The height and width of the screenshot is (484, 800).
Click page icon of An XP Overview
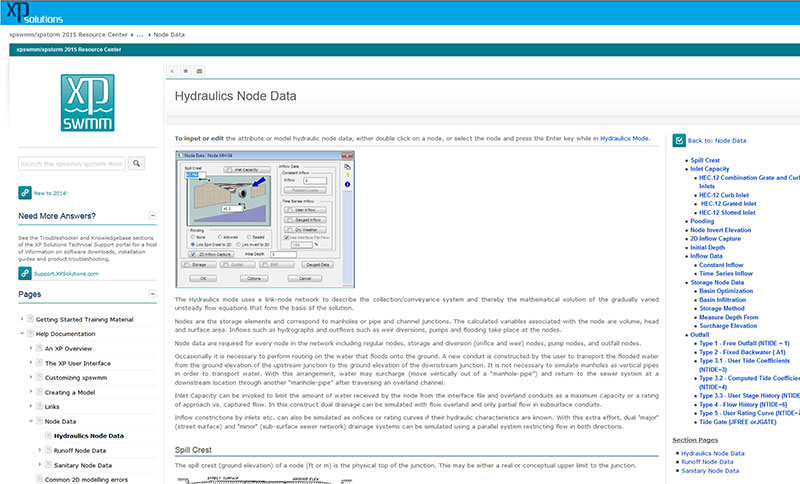pos(39,348)
